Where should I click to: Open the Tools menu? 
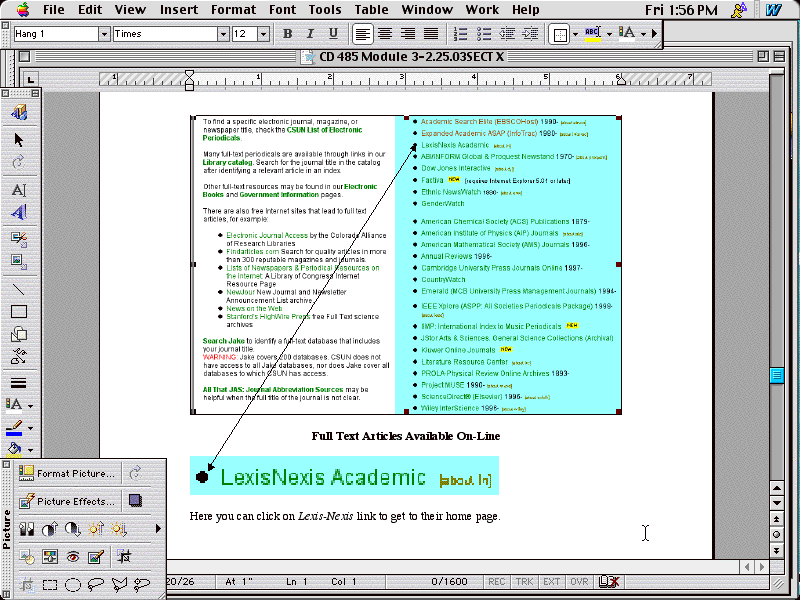coord(325,10)
